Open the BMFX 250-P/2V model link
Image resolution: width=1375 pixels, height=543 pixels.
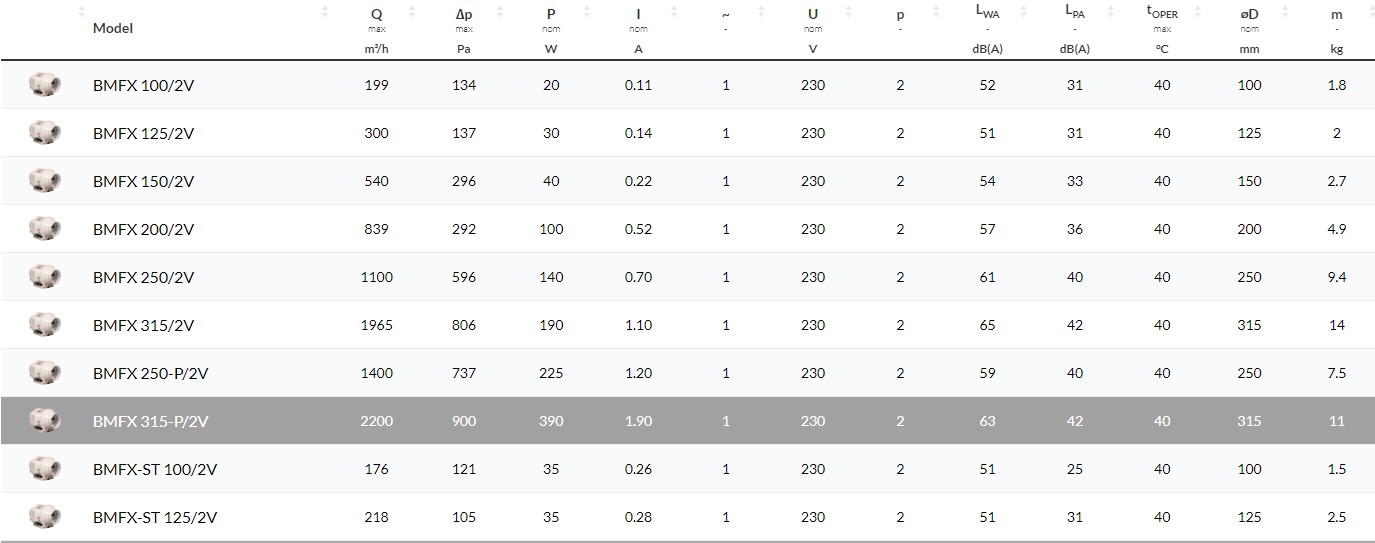click(150, 373)
